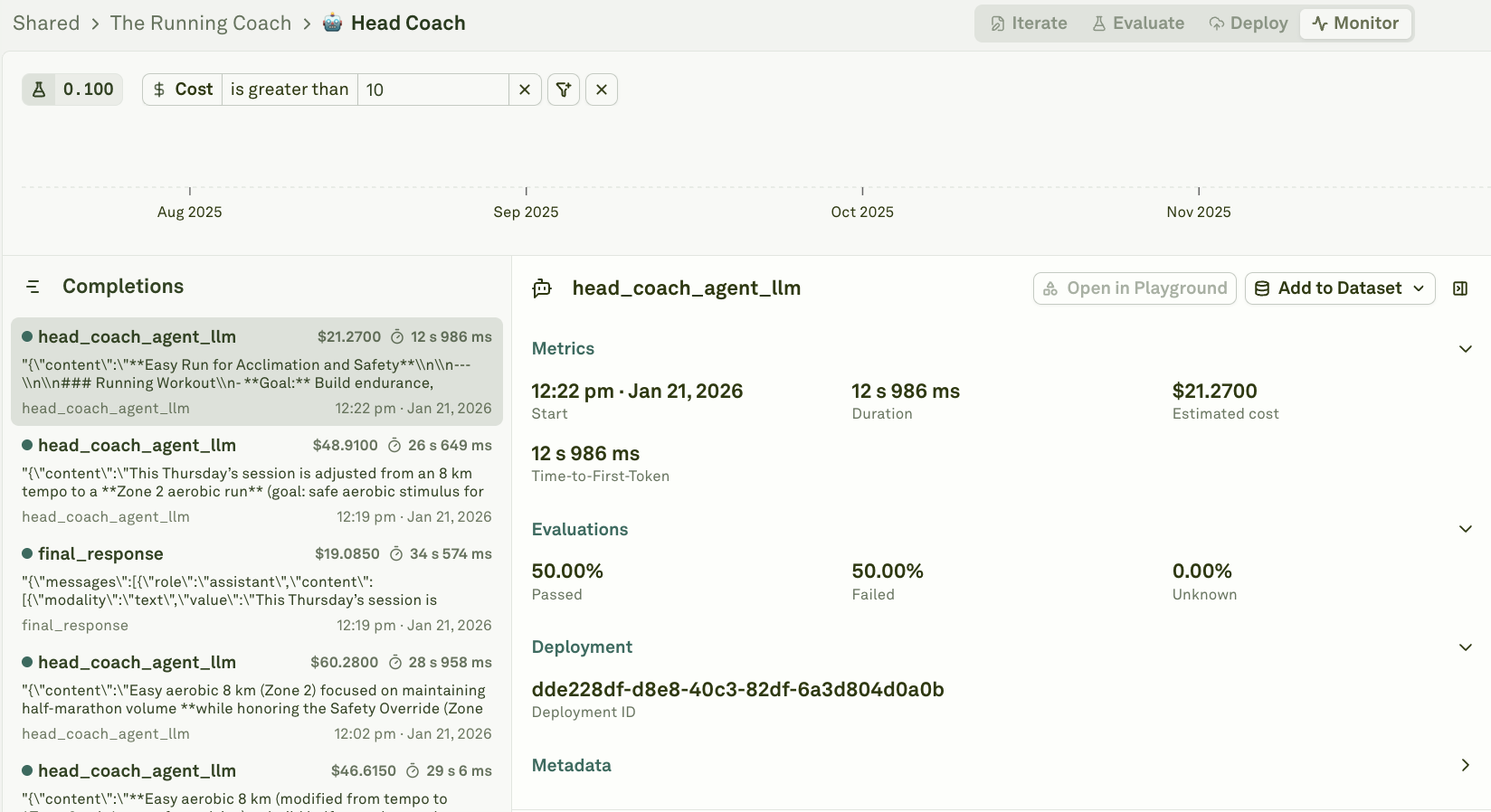Screen dimensions: 1491x812
Task: Open the Add to Dataset dropdown
Action: 1340,288
